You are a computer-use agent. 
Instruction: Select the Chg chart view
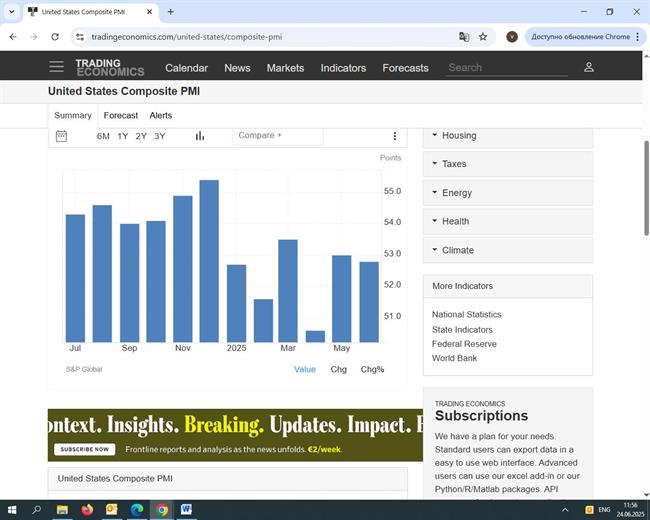[338, 369]
